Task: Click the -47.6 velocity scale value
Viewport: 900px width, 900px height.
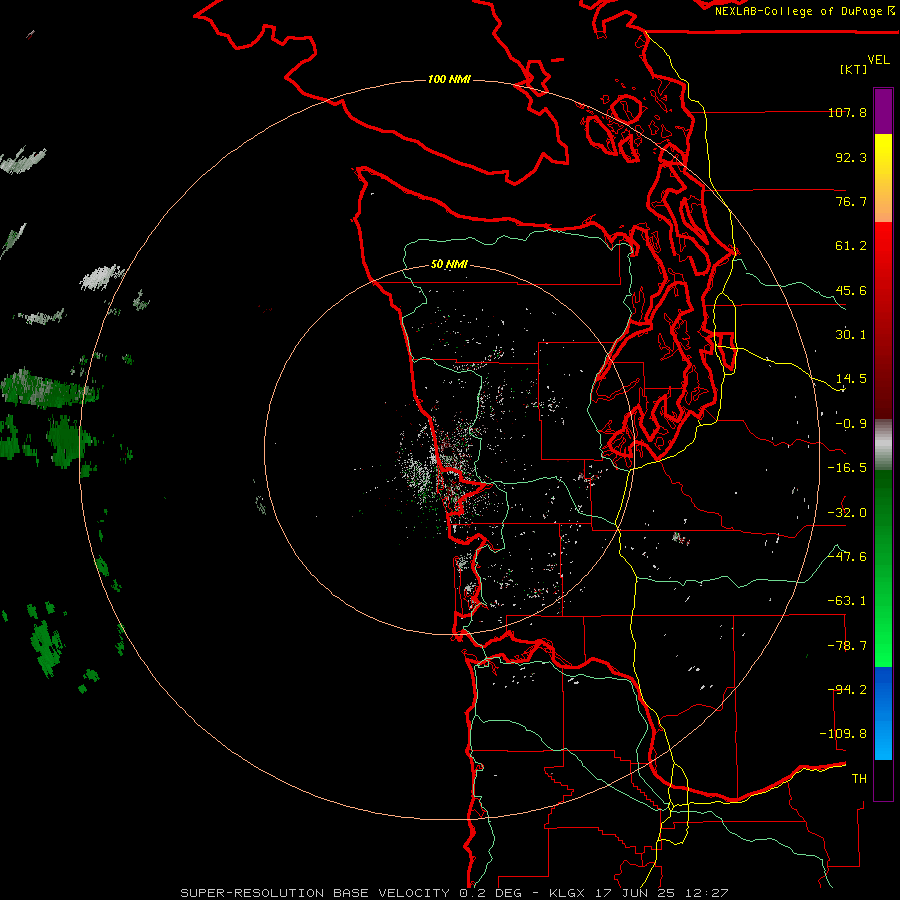Action: (x=847, y=557)
